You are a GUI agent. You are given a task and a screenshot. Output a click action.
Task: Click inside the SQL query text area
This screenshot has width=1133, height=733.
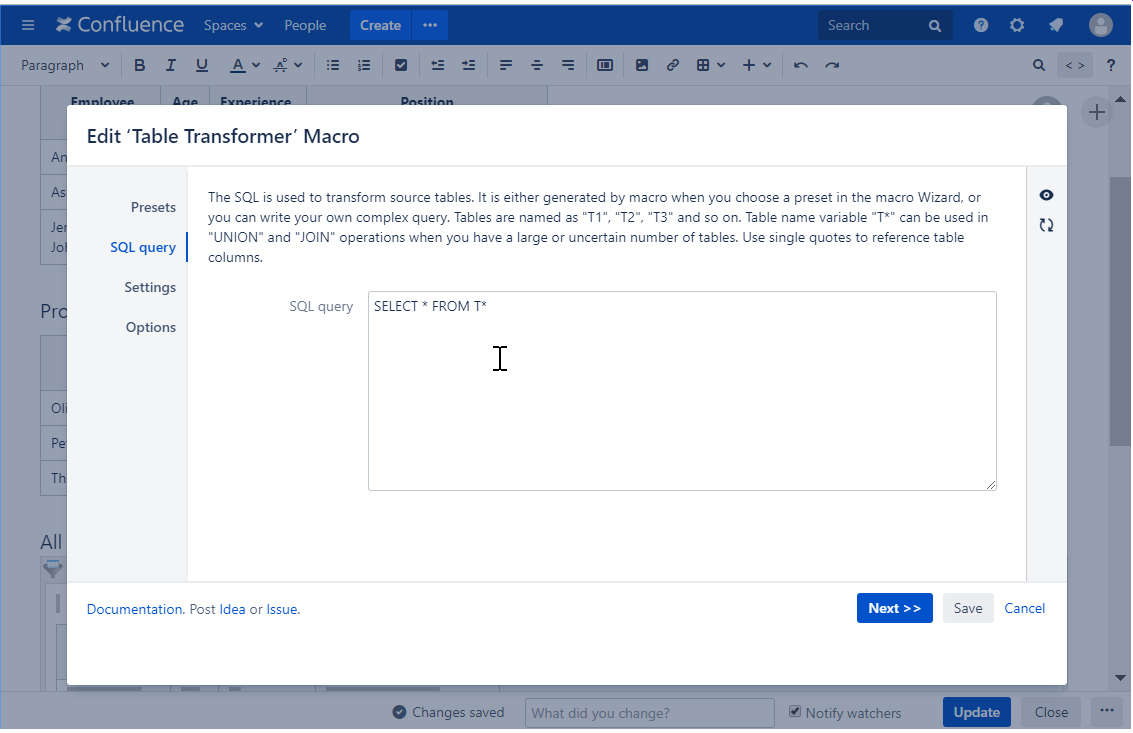(x=682, y=400)
